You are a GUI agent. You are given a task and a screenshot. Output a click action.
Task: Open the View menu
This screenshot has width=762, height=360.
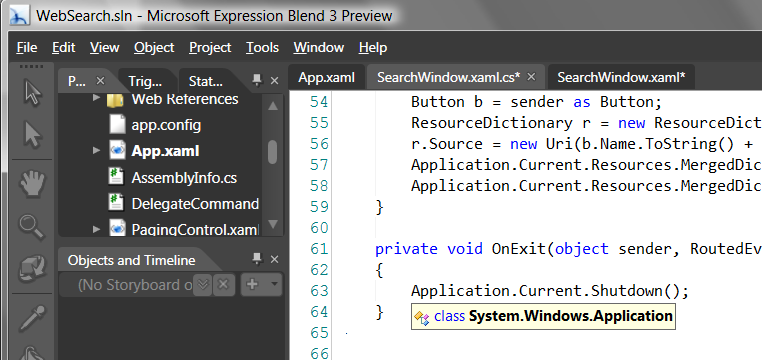[104, 48]
